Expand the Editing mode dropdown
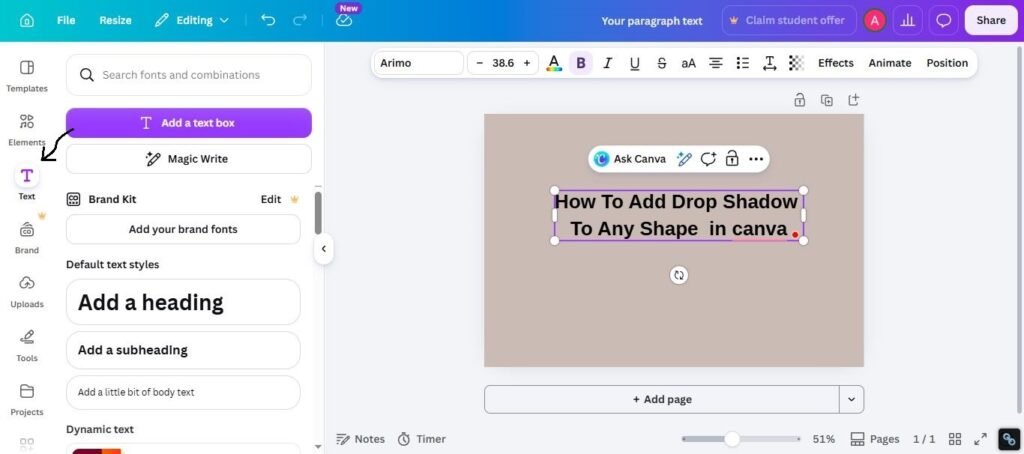This screenshot has width=1024, height=454. (192, 20)
